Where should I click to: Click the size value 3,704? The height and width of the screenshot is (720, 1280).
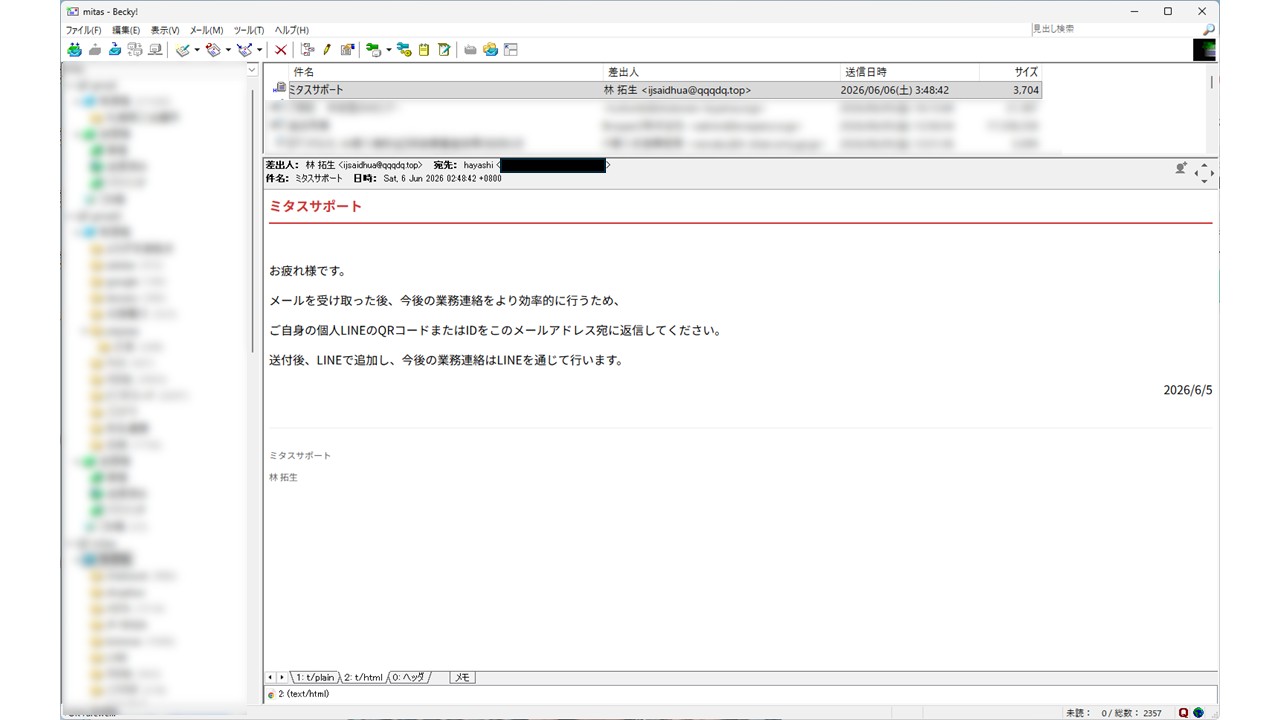pos(1026,90)
